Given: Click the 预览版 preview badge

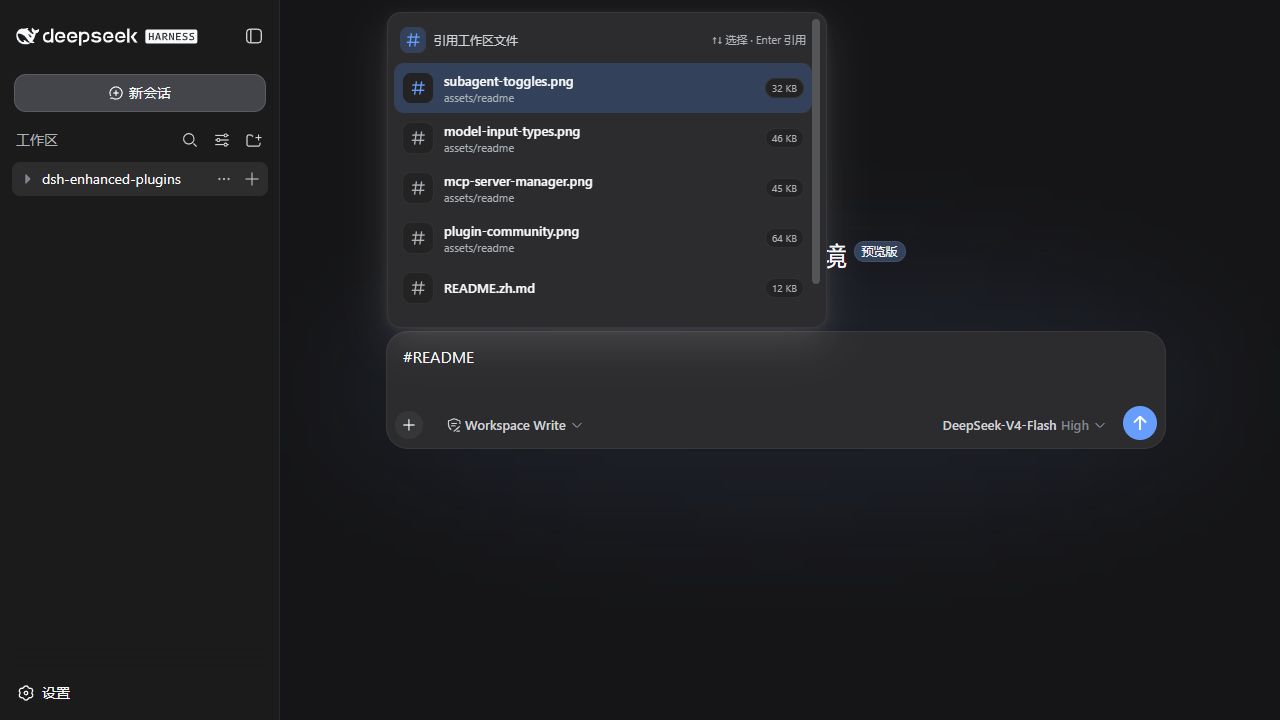Looking at the screenshot, I should [879, 252].
